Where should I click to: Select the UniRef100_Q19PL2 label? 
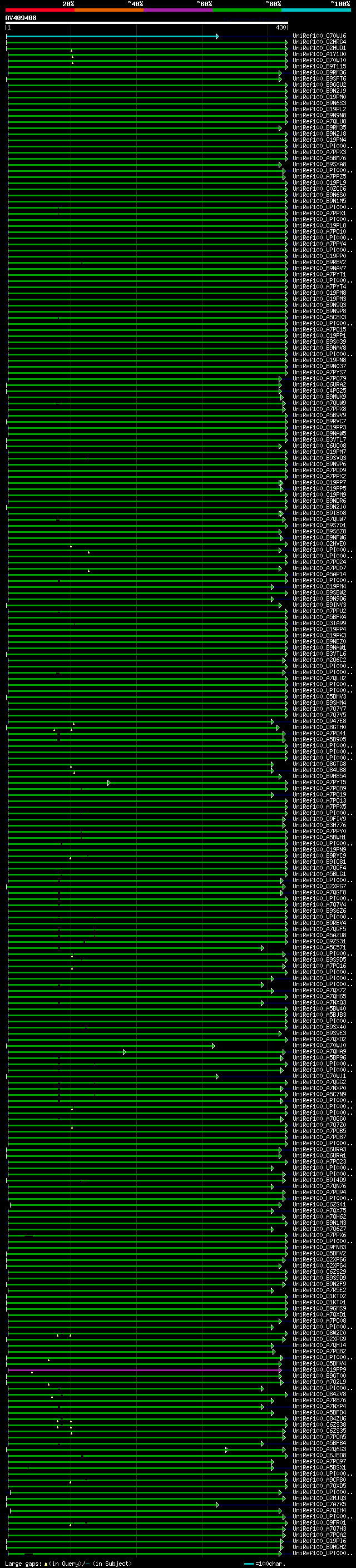319,109
